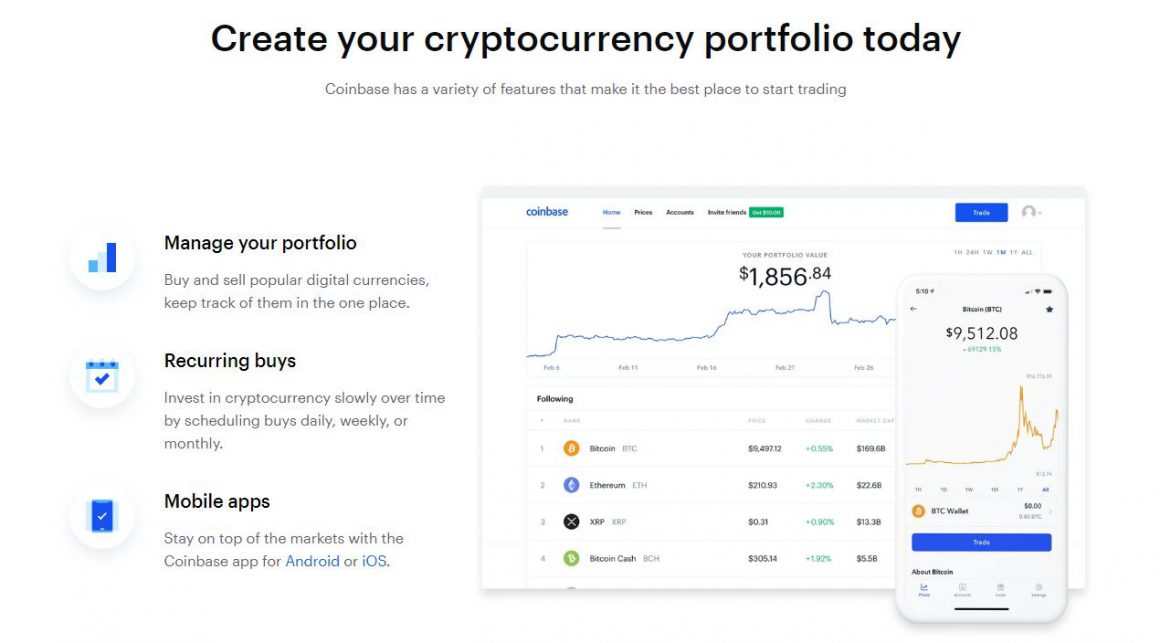Click the Bitcoin orange coin icon in Following list

571,448
